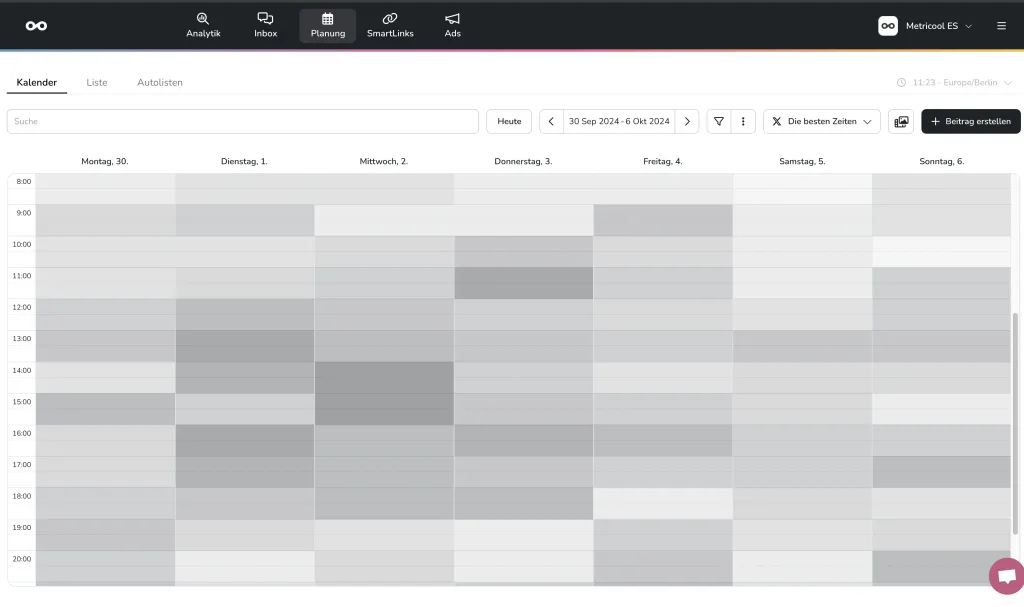Open the date range 30 Sep 2024 - 6 Okt 2024
Screen dimensions: 1024x607
click(x=619, y=122)
